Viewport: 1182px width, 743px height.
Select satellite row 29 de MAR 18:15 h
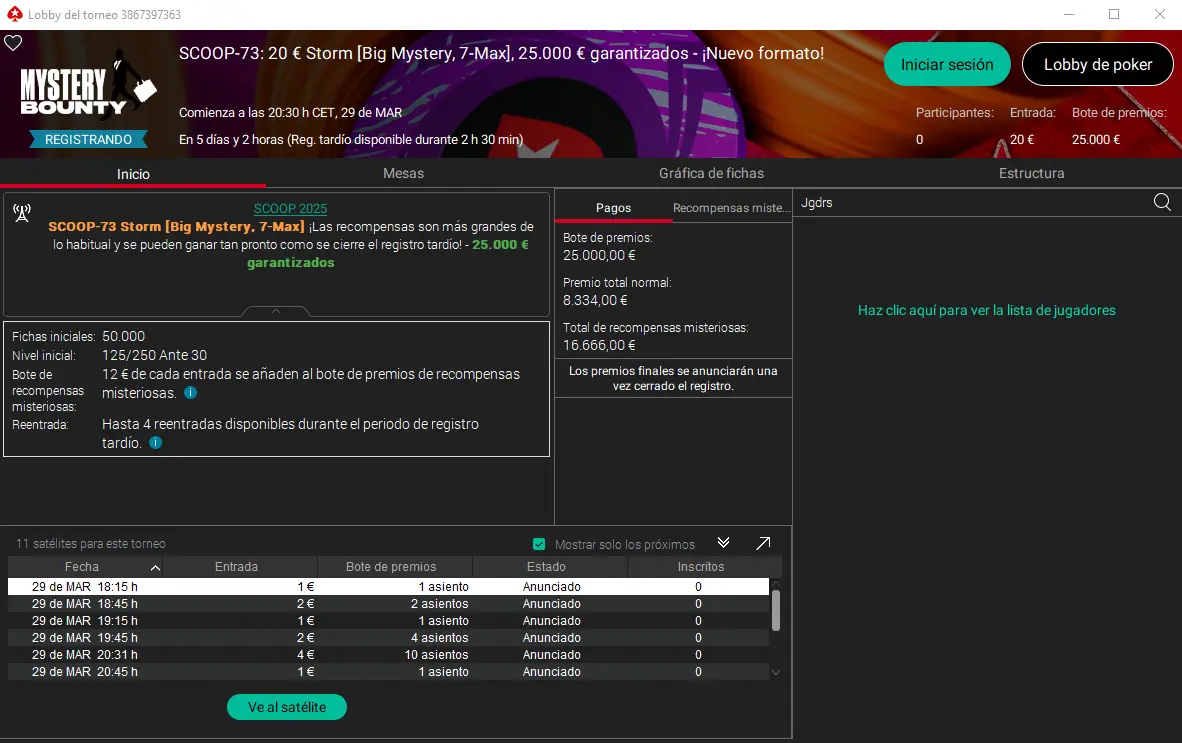tap(388, 586)
